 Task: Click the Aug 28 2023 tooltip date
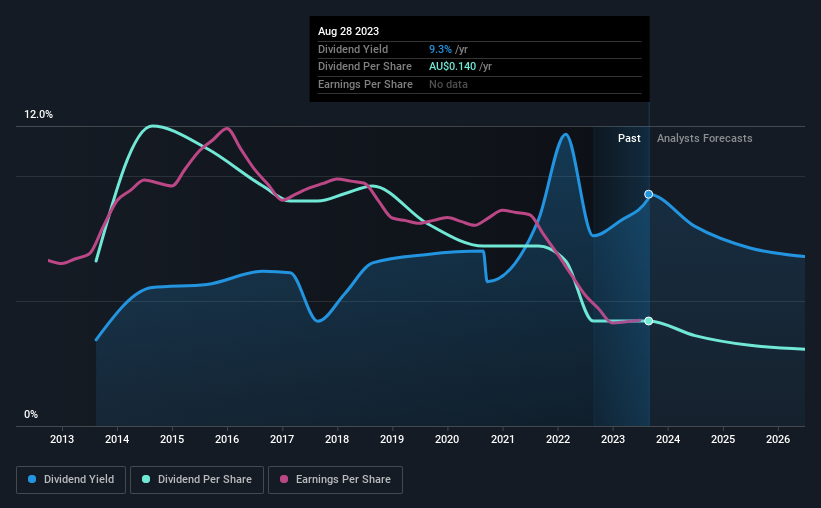click(x=348, y=31)
